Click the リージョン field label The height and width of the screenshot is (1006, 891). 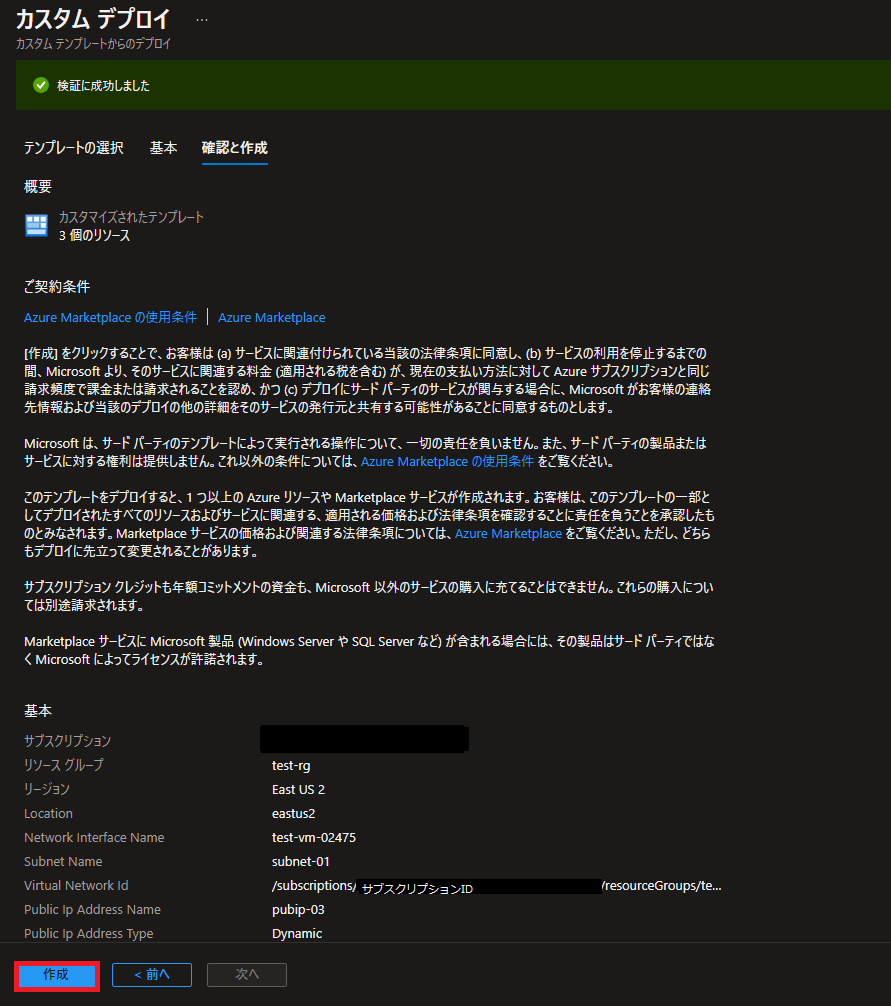47,789
